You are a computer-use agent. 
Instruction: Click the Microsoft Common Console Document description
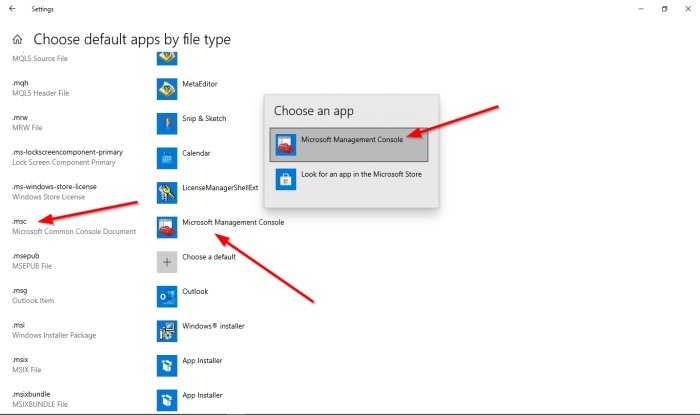pyautogui.click(x=74, y=232)
